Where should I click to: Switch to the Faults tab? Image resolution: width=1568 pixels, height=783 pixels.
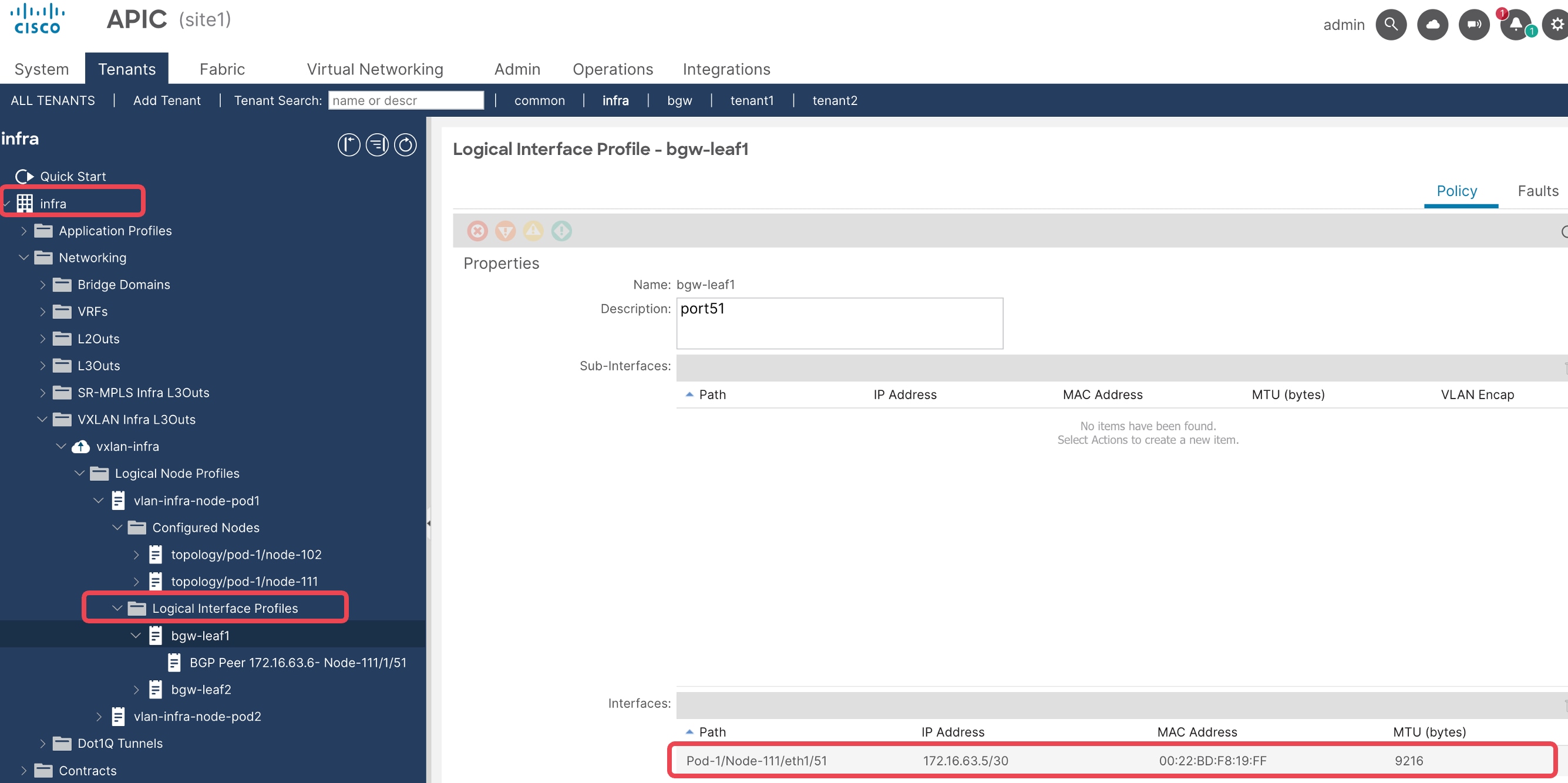pos(1537,191)
